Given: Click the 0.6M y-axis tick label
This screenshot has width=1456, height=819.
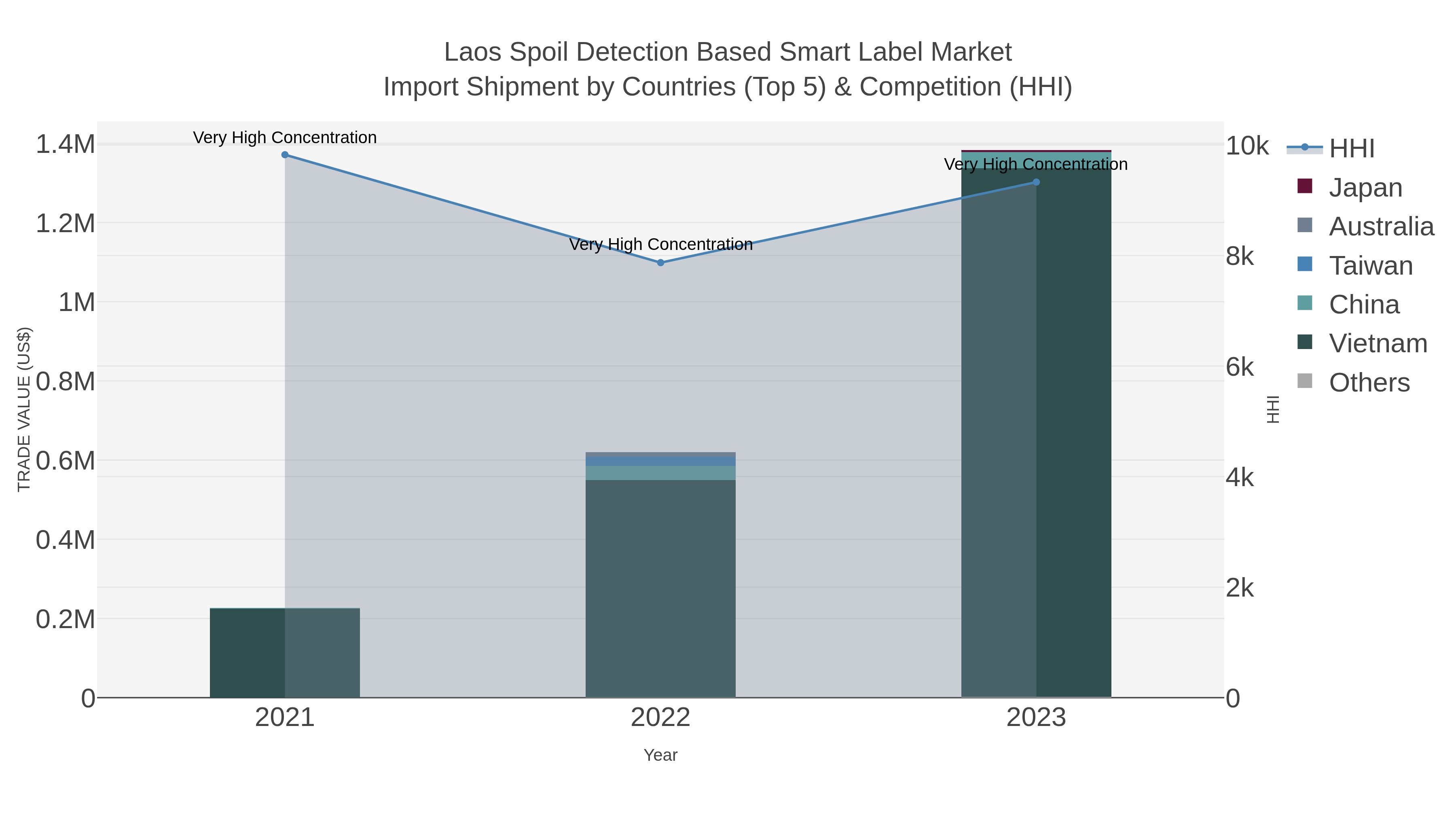Looking at the screenshot, I should [66, 461].
